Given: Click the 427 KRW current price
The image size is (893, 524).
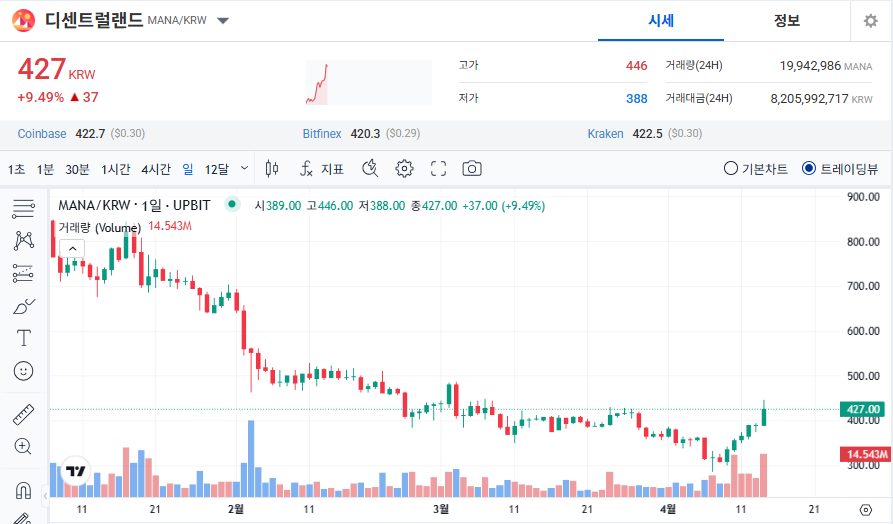Looking at the screenshot, I should pyautogui.click(x=56, y=69).
